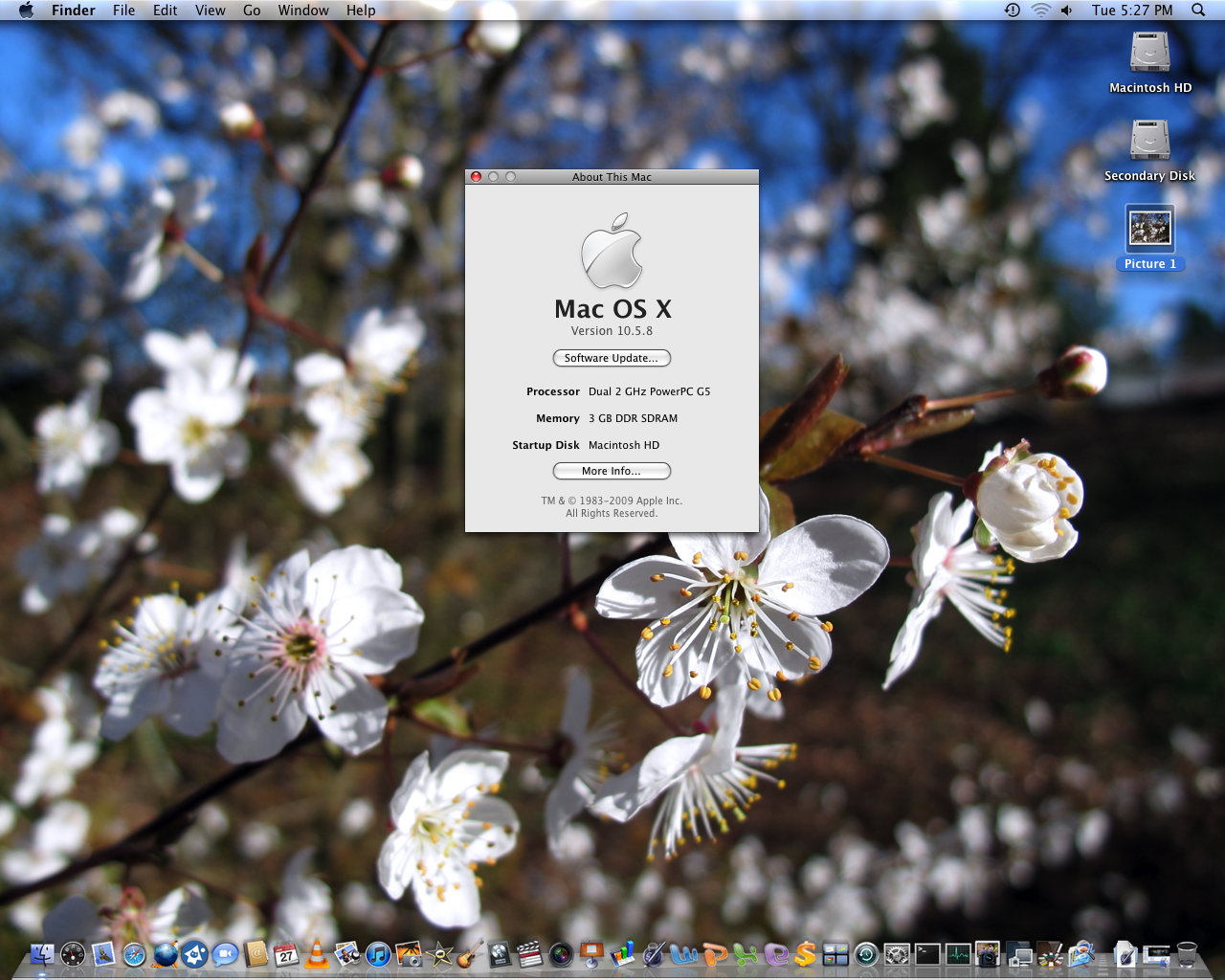This screenshot has width=1225, height=980.
Task: Open Spotlight search magnifier
Action: (1198, 10)
